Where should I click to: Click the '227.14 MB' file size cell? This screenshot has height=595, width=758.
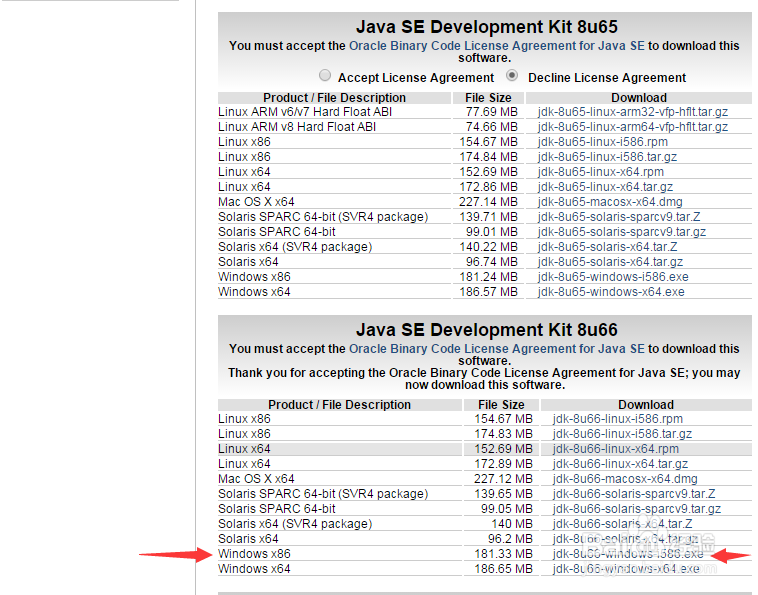[x=488, y=202]
